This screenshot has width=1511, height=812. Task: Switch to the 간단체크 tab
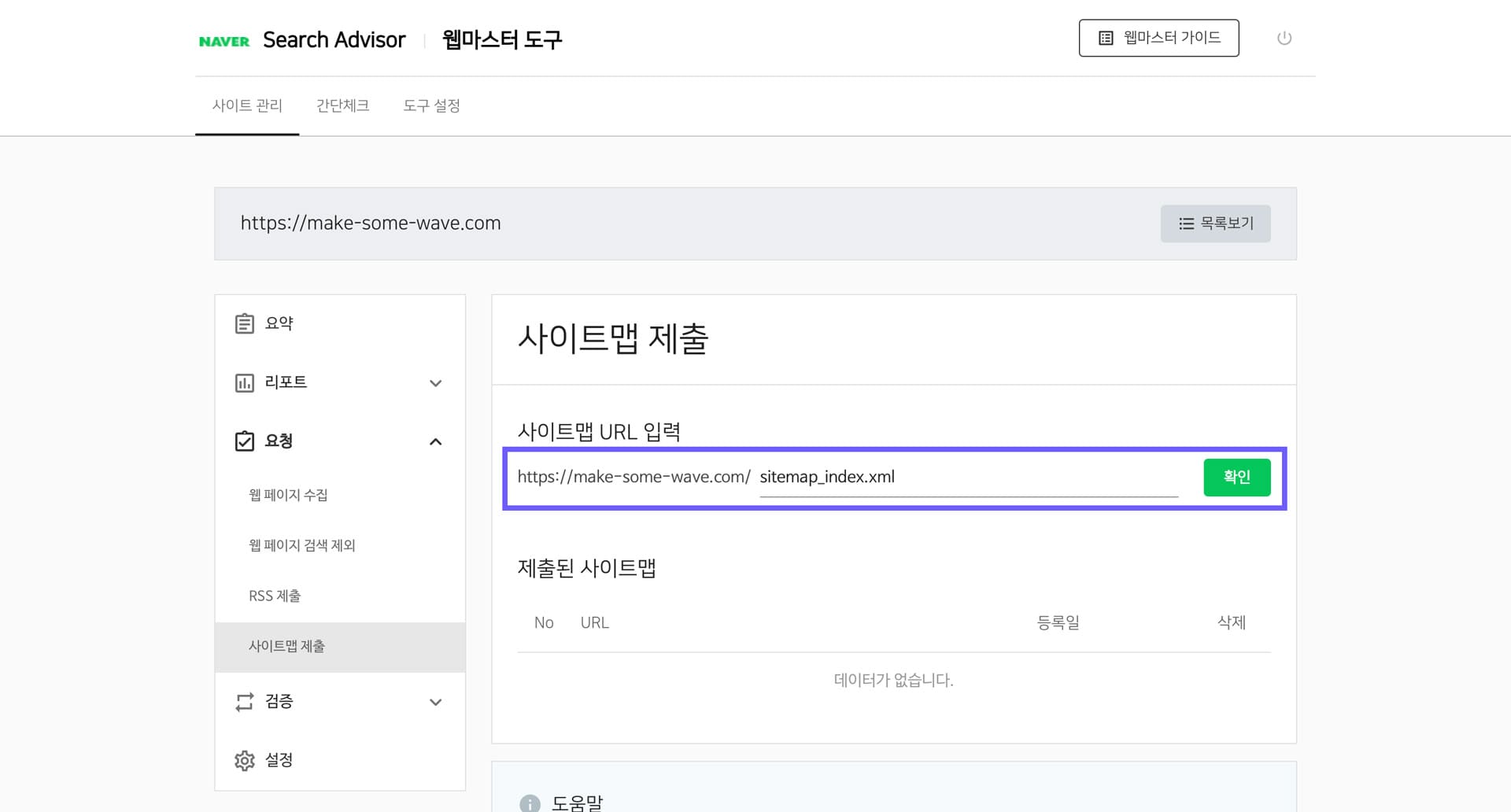click(342, 105)
